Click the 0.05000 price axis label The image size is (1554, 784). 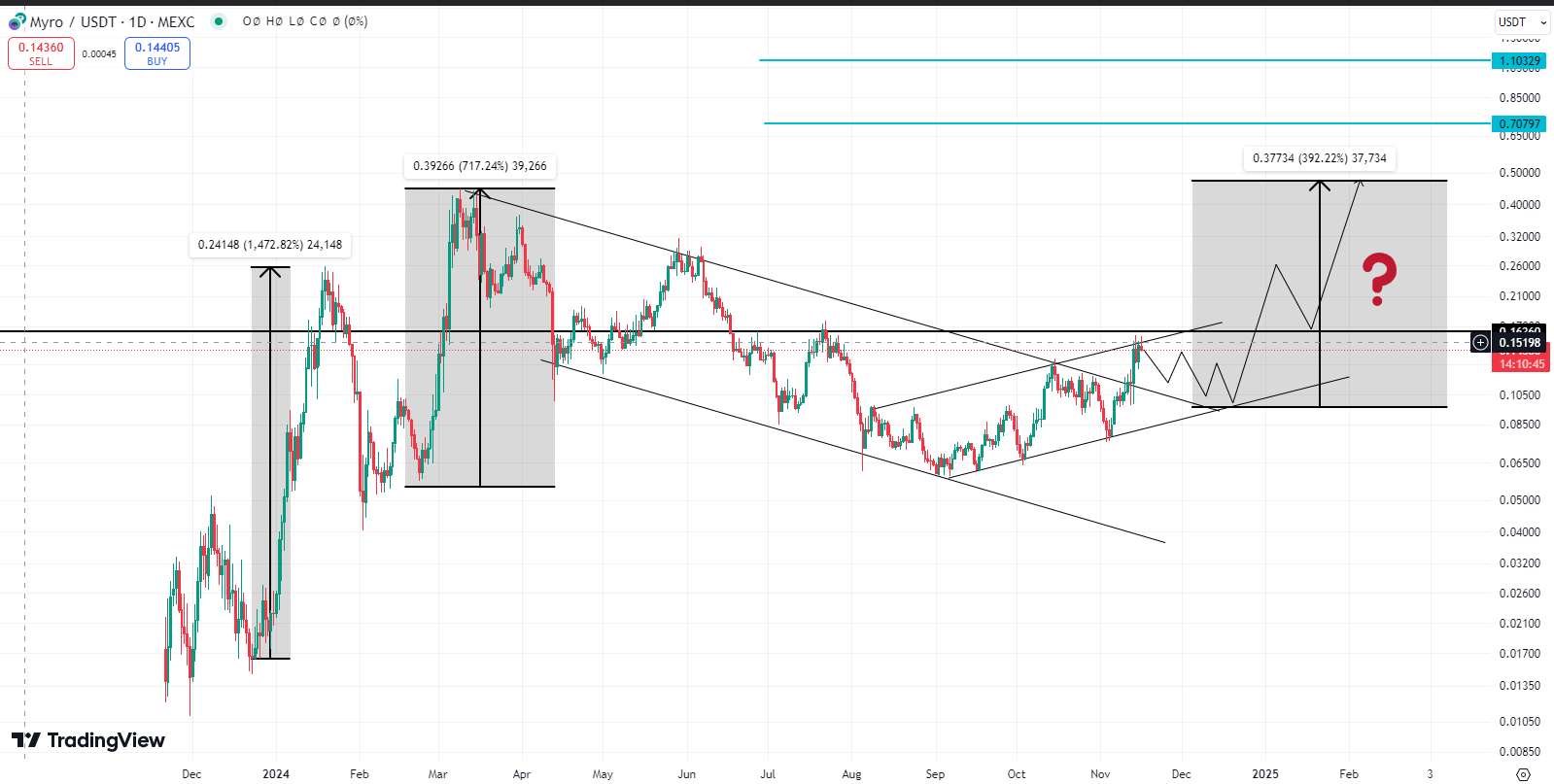coord(1520,500)
